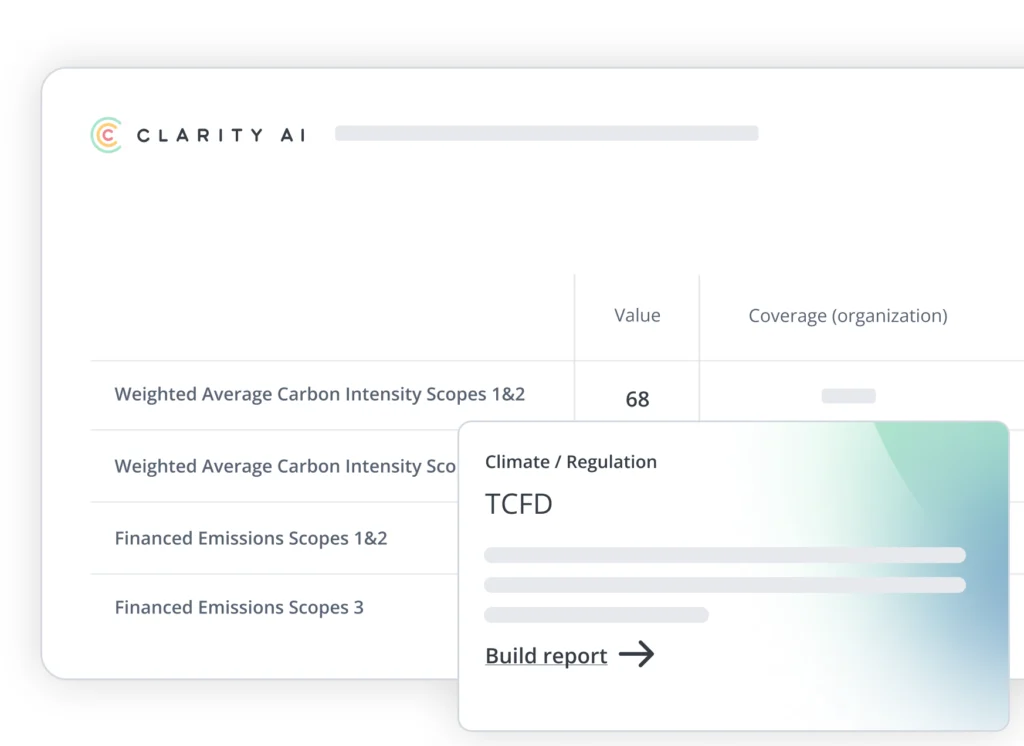Select the truncated second Weighted Average Carbon Intensity row
The height and width of the screenshot is (746, 1024).
(x=285, y=466)
